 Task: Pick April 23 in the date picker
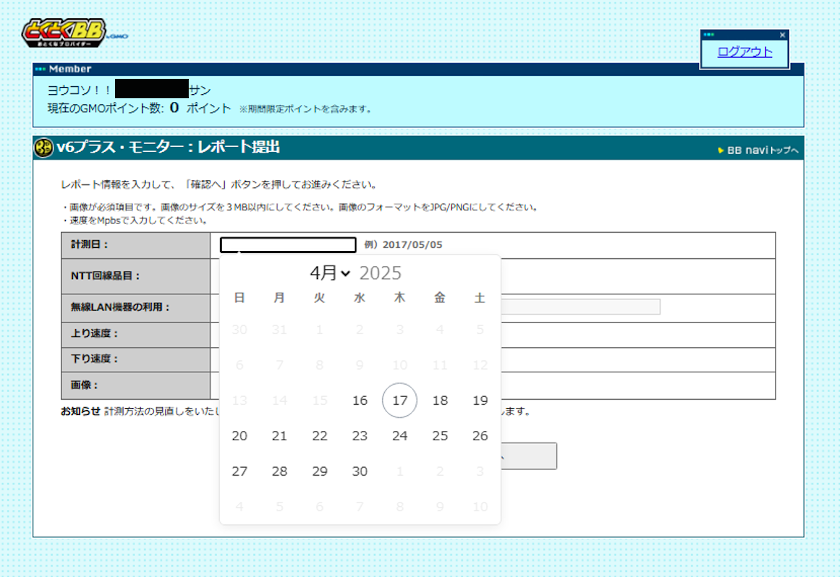(x=360, y=436)
